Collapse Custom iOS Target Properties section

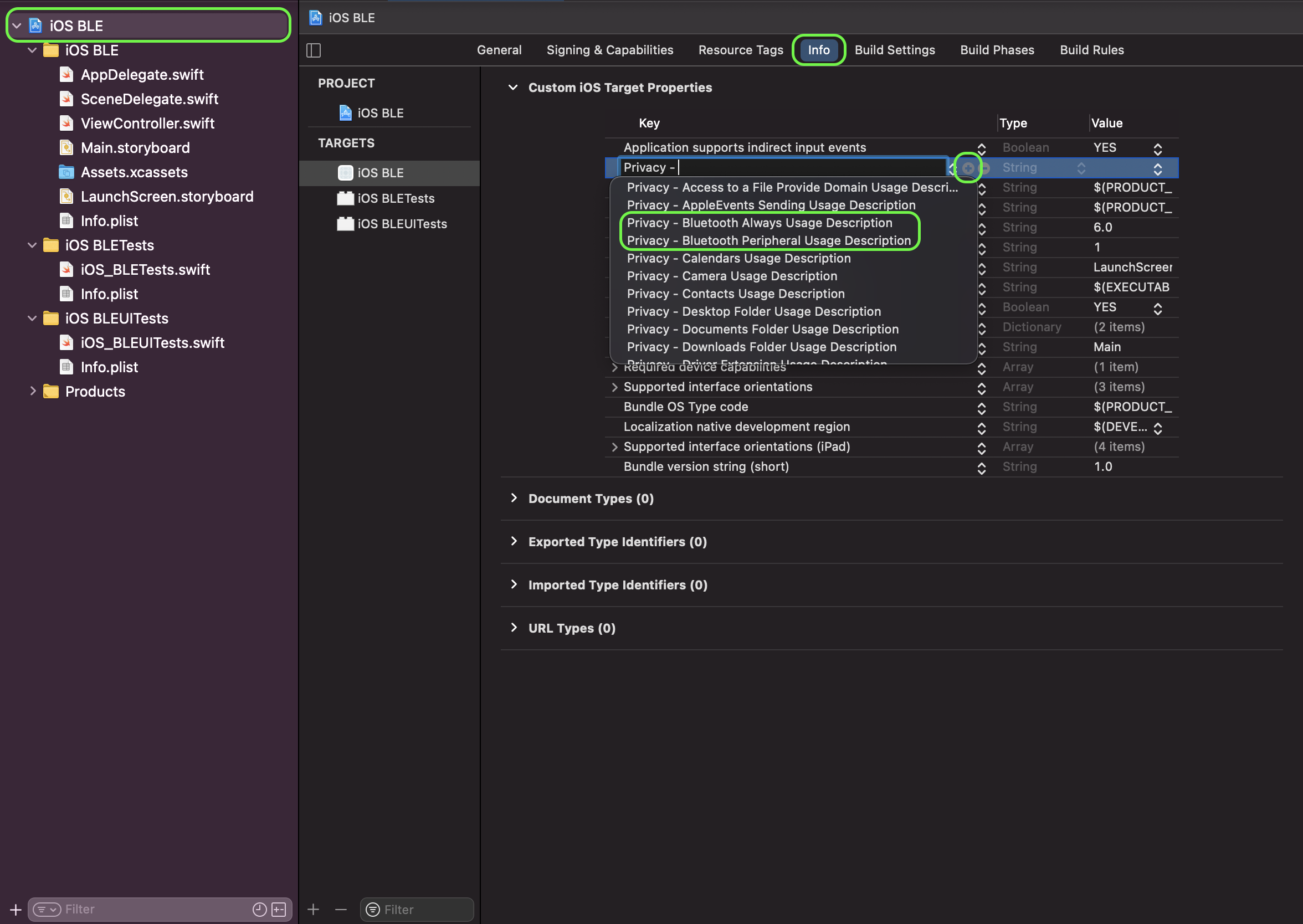click(x=513, y=88)
